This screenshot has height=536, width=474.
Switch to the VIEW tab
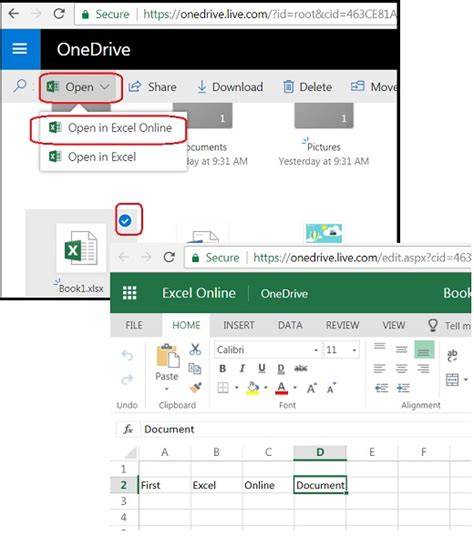coord(394,325)
